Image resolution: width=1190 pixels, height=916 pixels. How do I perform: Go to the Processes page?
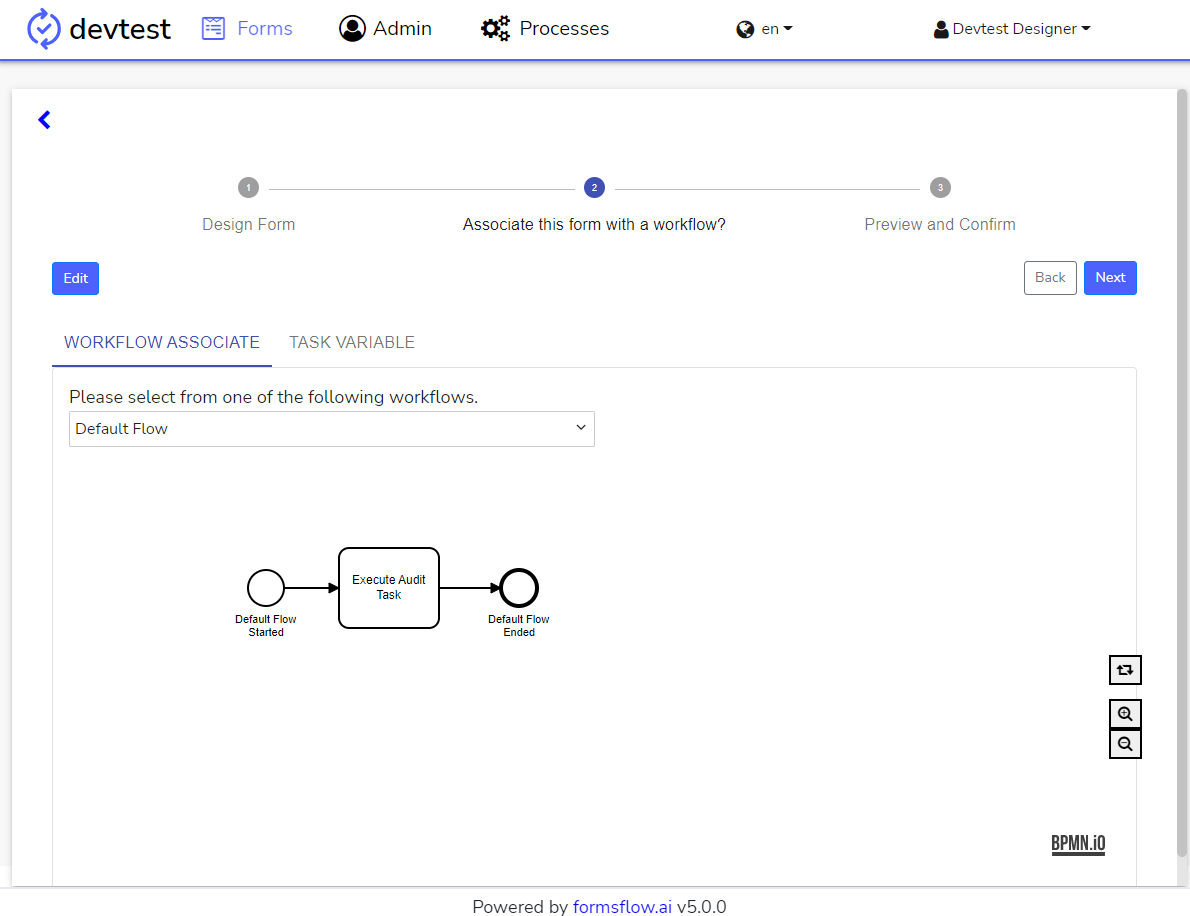(545, 29)
